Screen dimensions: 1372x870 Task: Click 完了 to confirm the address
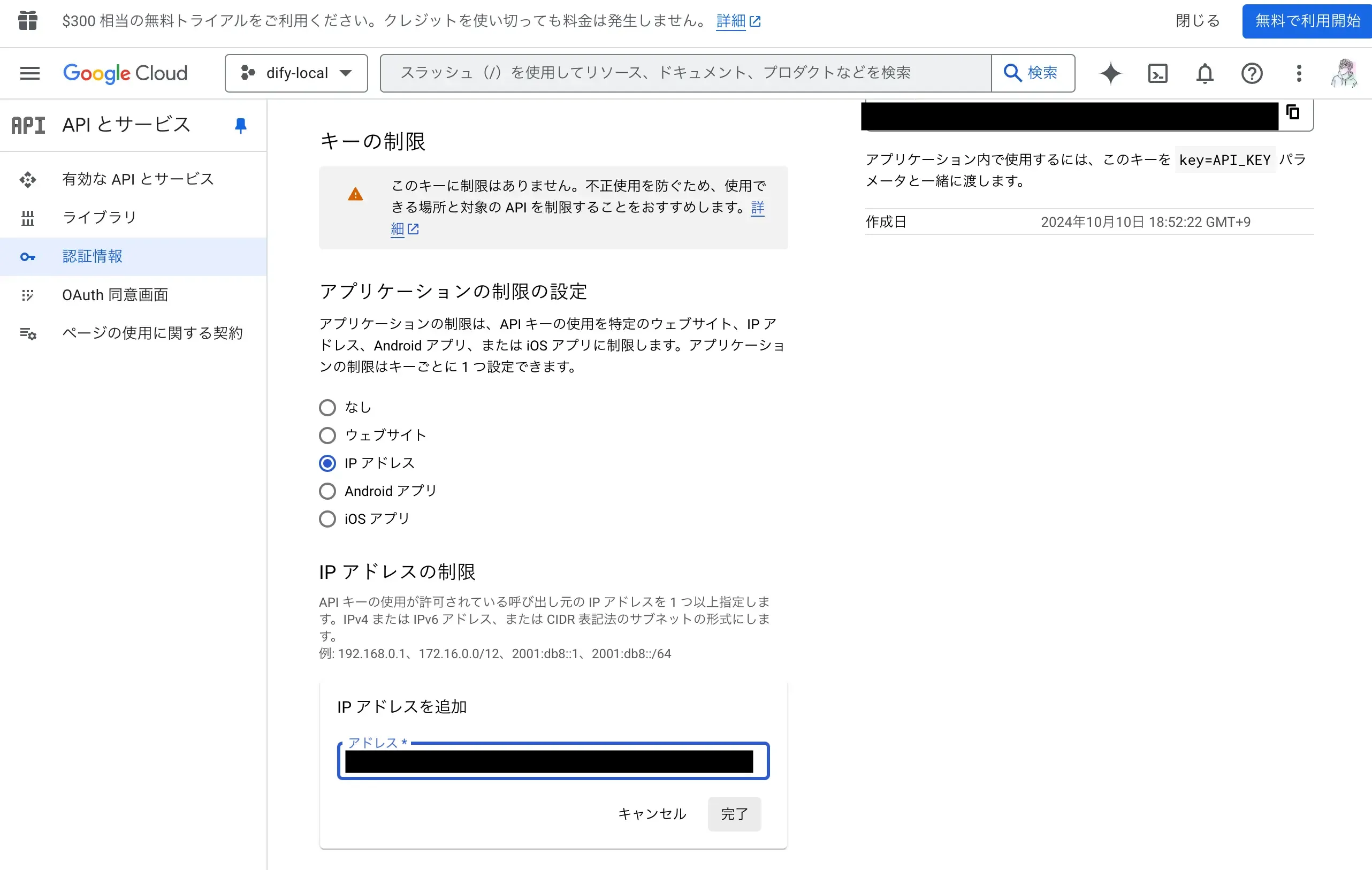[x=735, y=814]
